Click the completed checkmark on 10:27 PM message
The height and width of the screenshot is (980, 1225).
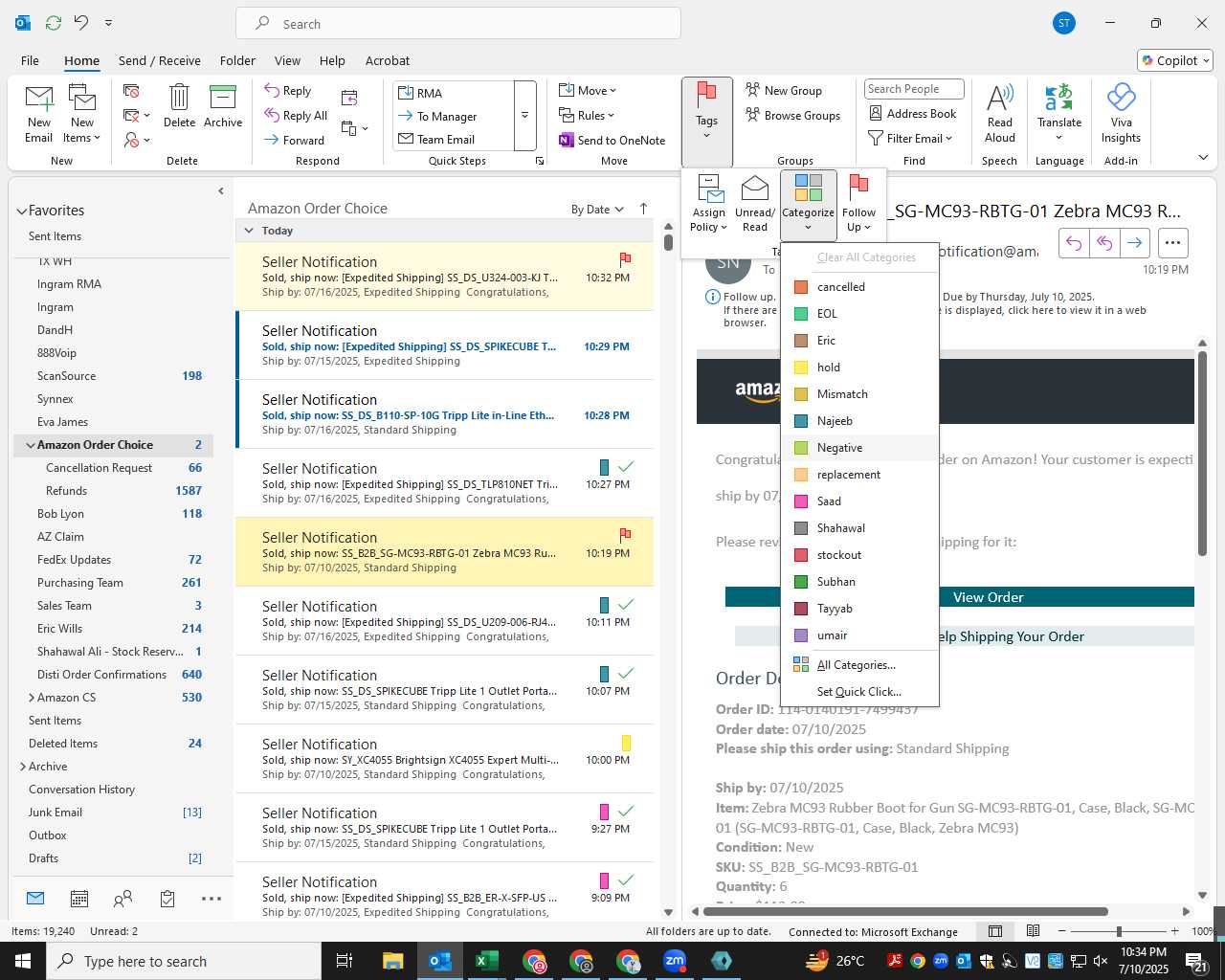point(626,466)
